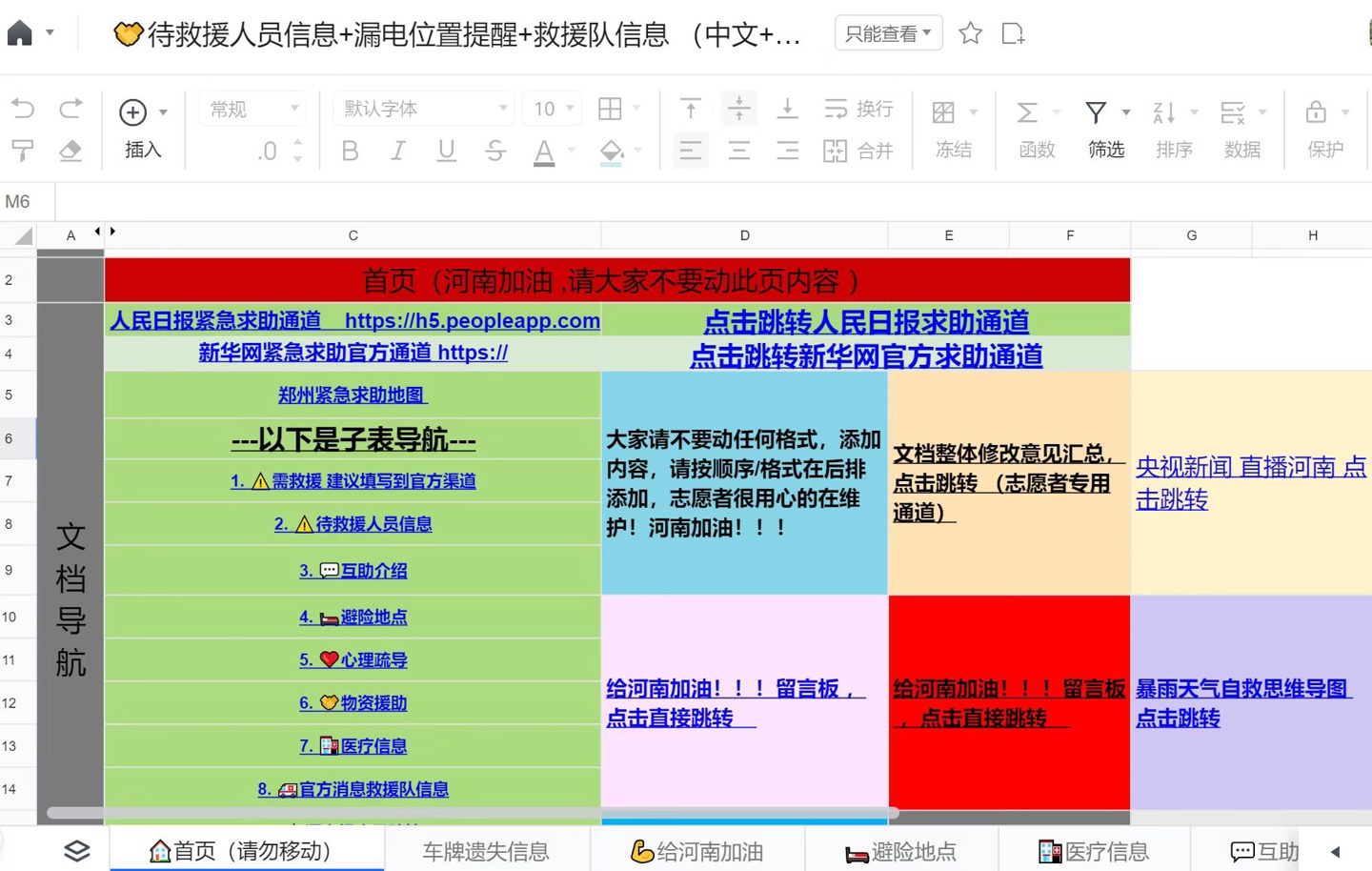Open the 排序 (Sort) tool

pyautogui.click(x=1173, y=126)
